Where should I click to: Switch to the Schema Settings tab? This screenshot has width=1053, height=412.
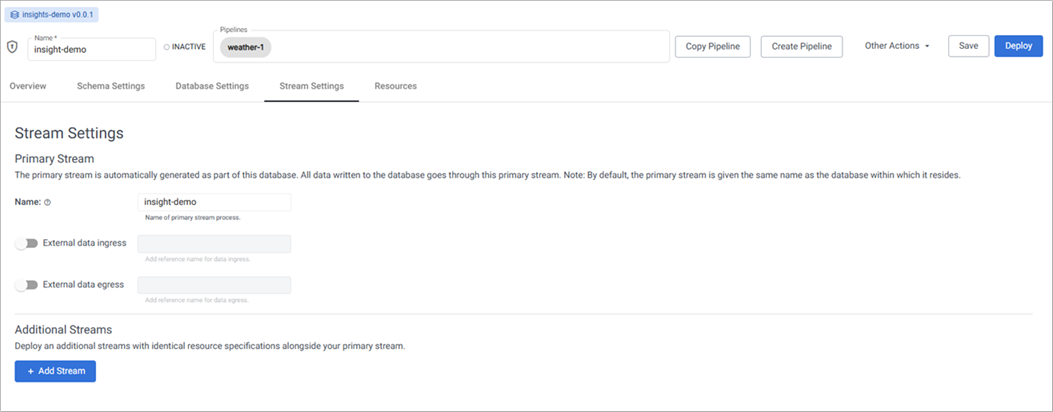[x=111, y=86]
